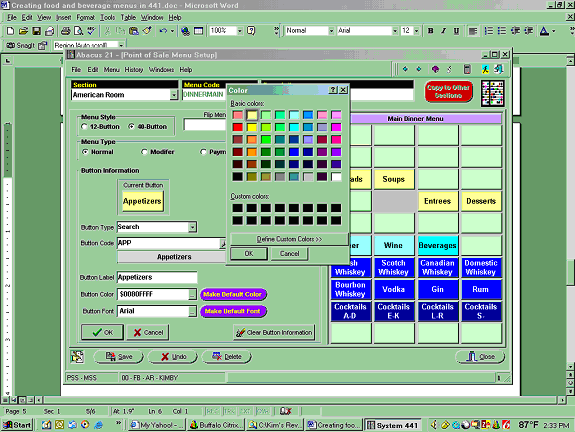Click the System 441 taskbar button
The width and height of the screenshot is (575, 432).
point(393,425)
